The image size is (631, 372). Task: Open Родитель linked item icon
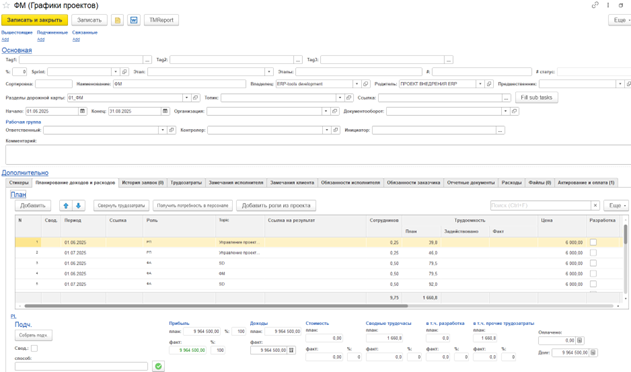click(x=489, y=84)
